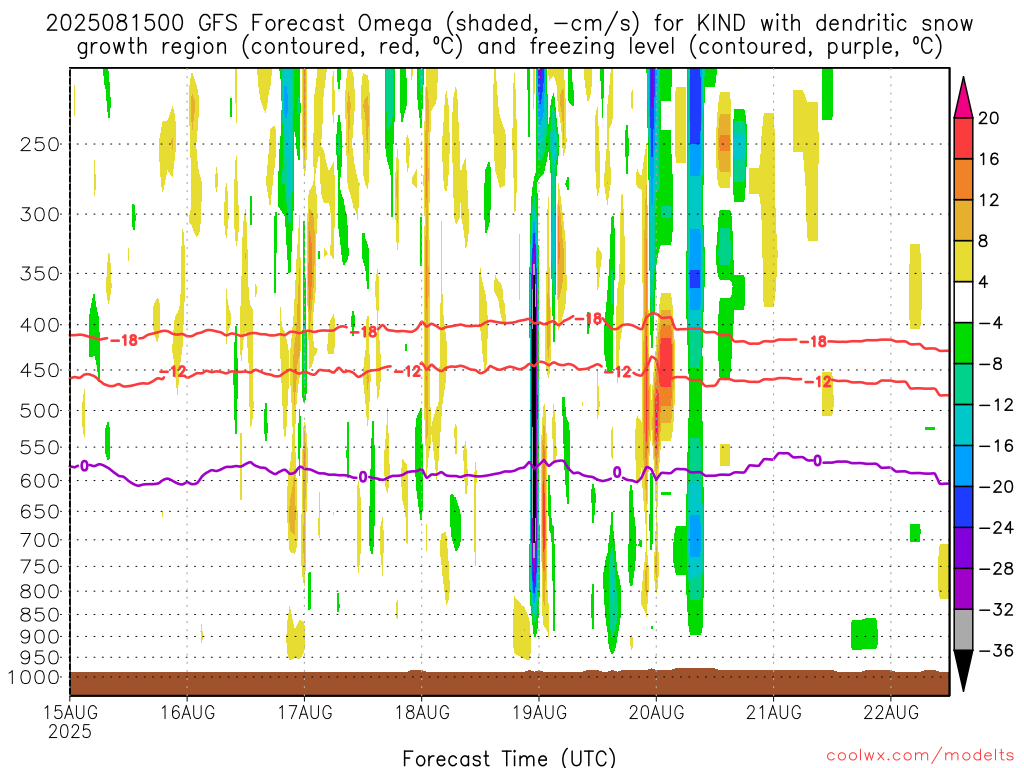
Task: Click the 550 pressure level label
Action: [x=40, y=447]
